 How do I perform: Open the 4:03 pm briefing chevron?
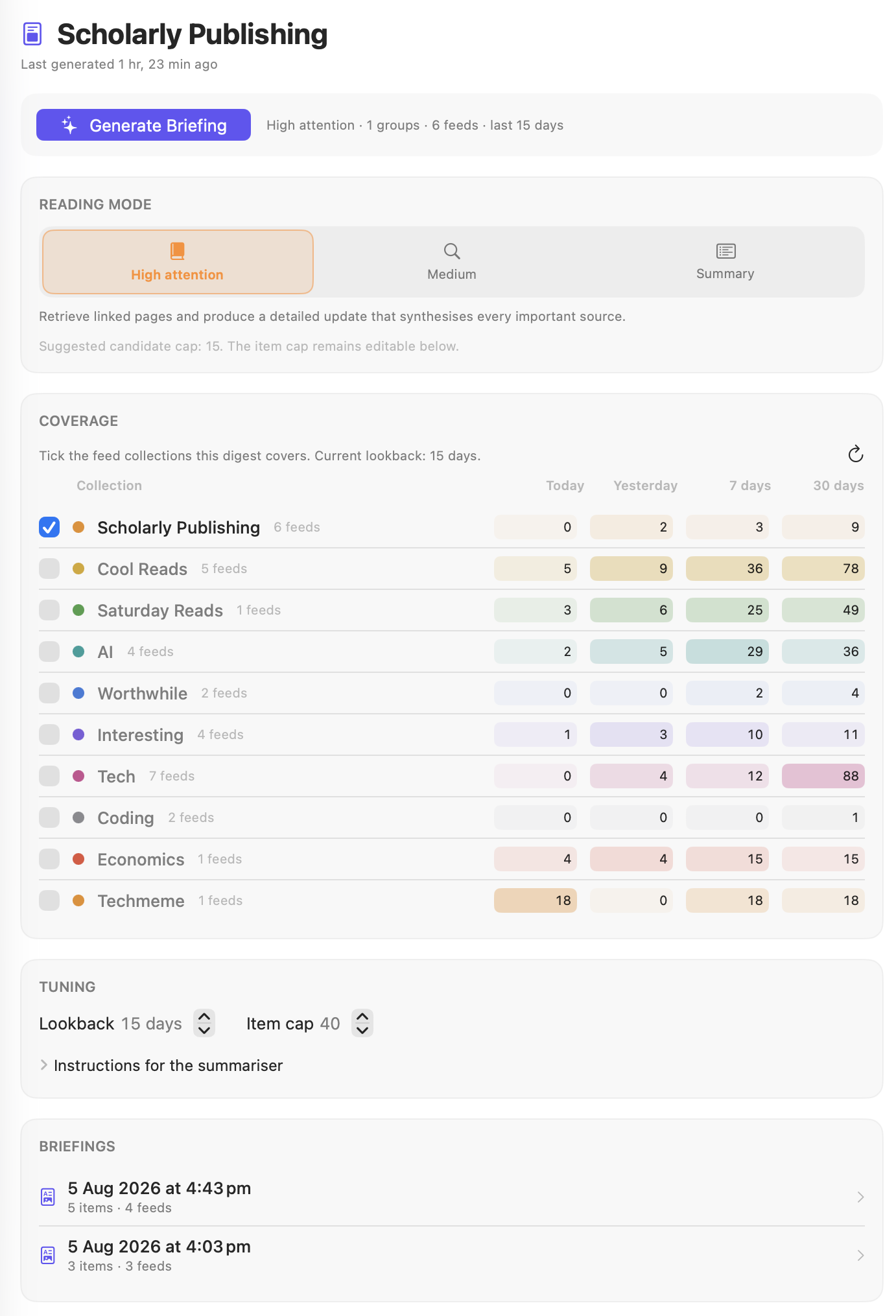coord(860,1255)
